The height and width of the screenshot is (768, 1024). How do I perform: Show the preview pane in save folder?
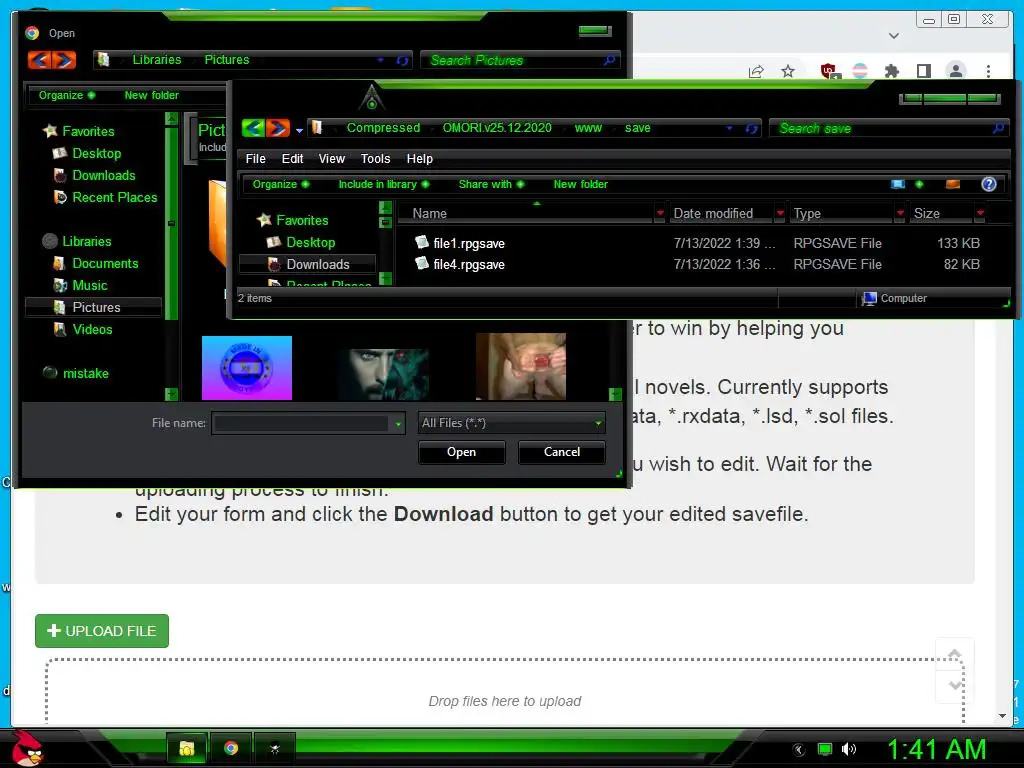pos(953,184)
